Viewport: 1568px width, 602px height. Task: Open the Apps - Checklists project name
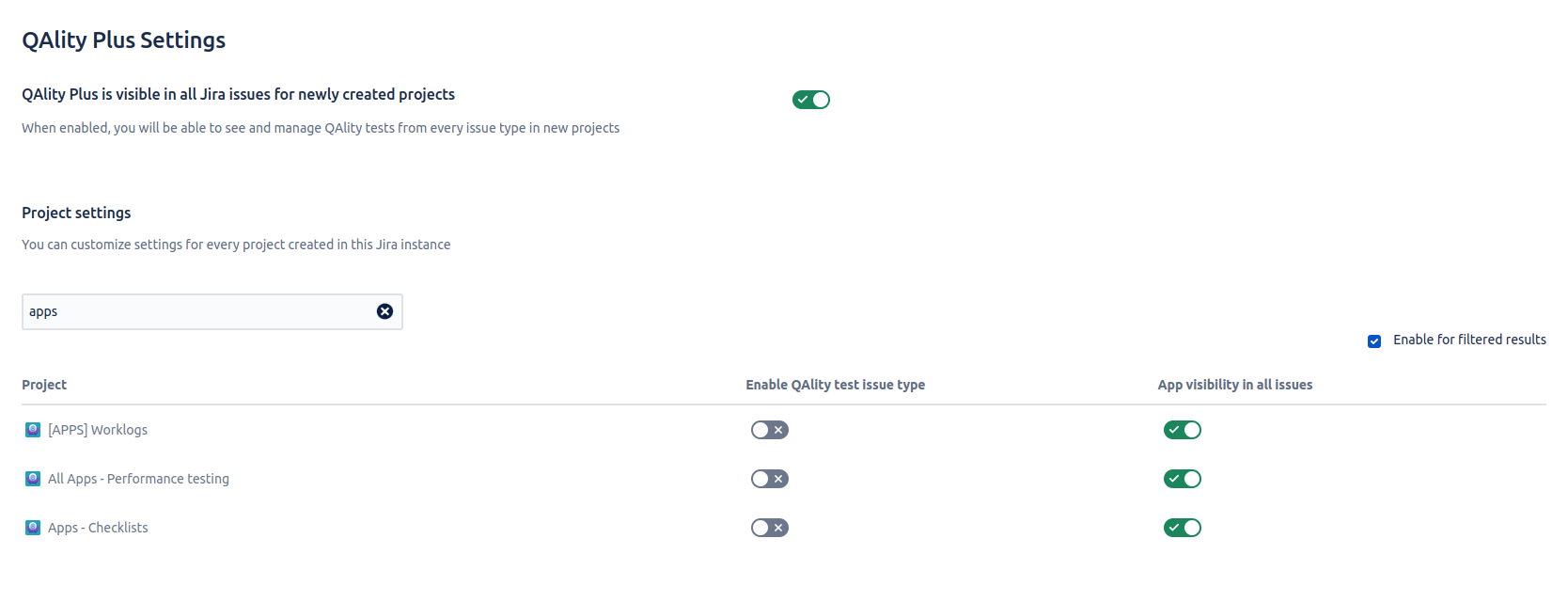click(98, 528)
